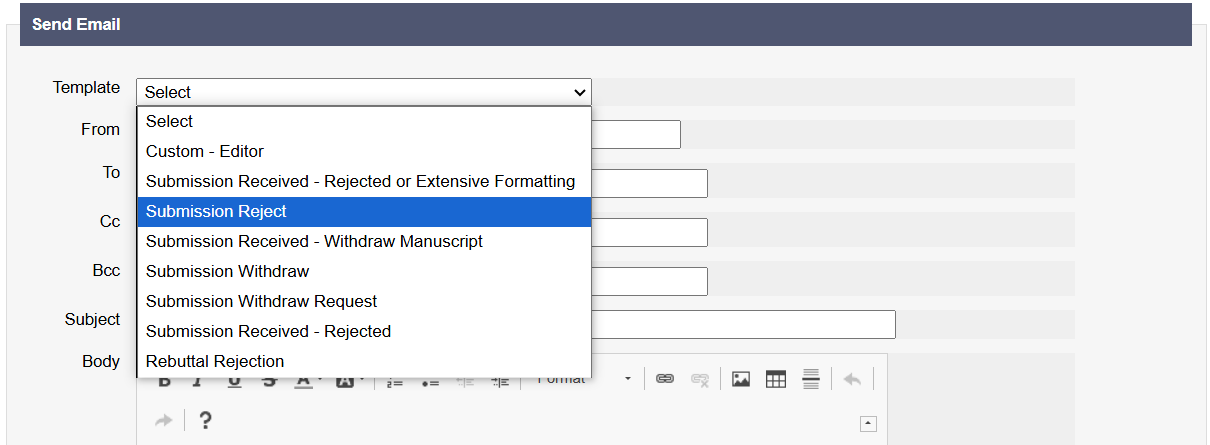Select the Submission Reject template
This screenshot has width=1210, height=445.
(x=216, y=211)
